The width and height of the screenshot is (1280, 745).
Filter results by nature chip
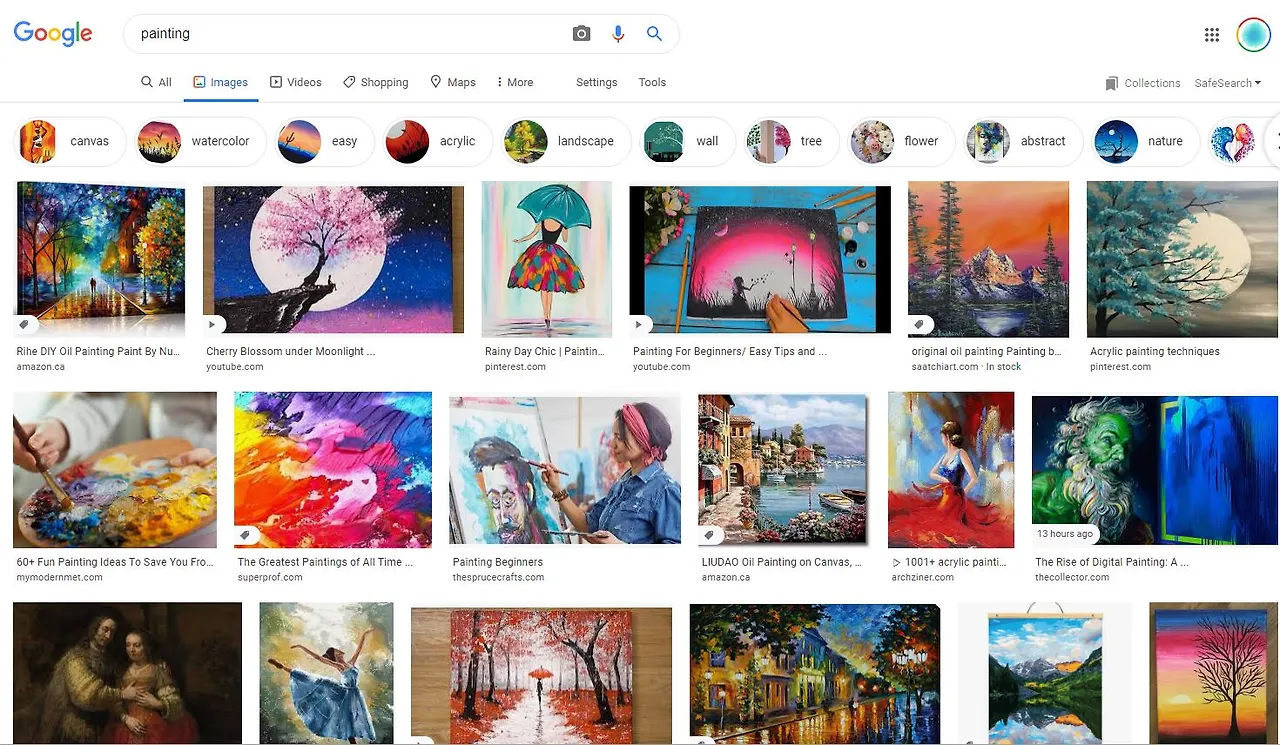click(1146, 141)
